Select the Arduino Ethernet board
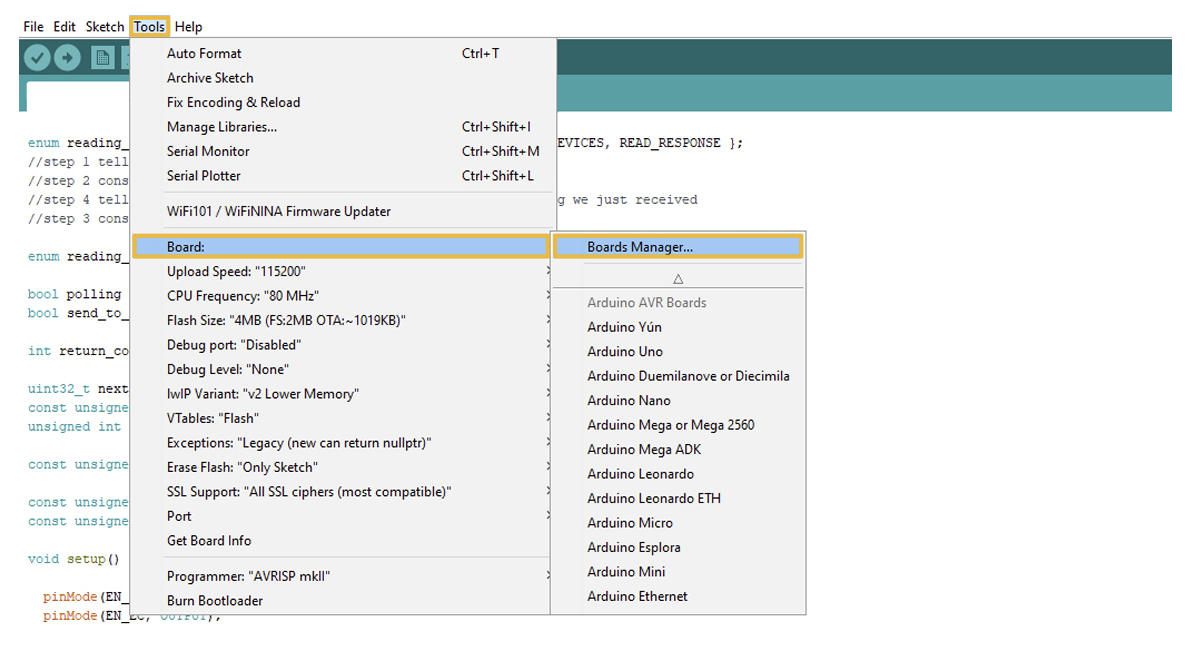Viewport: 1186px width, 652px height. 678,596
